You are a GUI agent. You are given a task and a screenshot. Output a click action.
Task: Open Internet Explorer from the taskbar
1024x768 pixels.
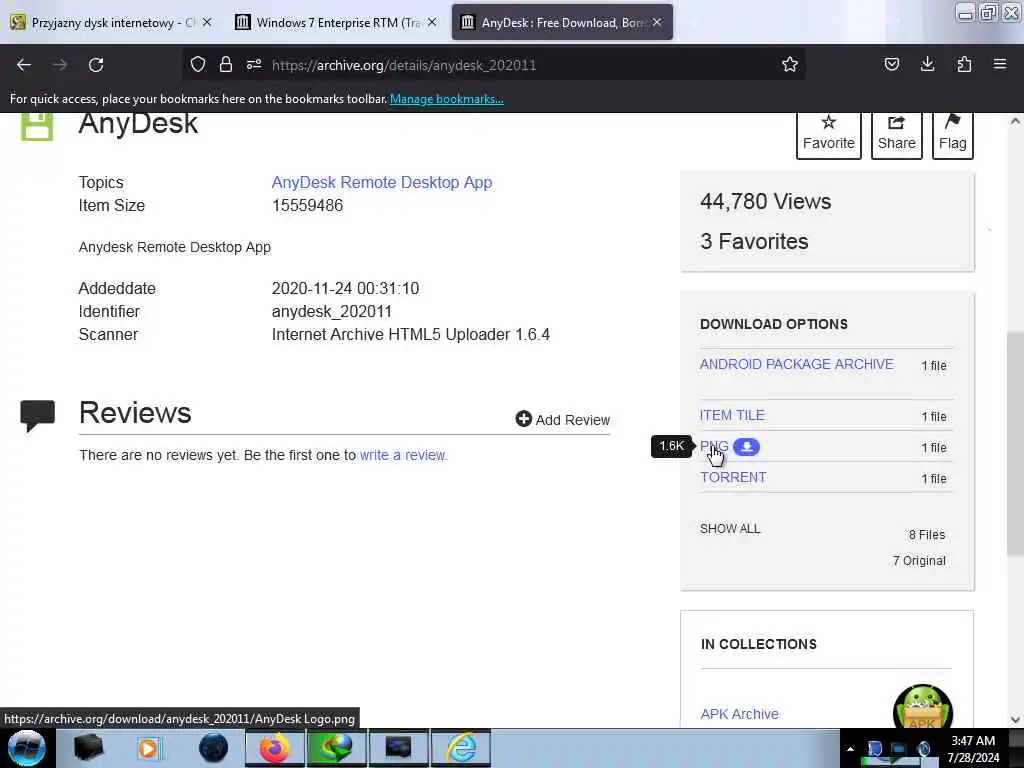(462, 748)
